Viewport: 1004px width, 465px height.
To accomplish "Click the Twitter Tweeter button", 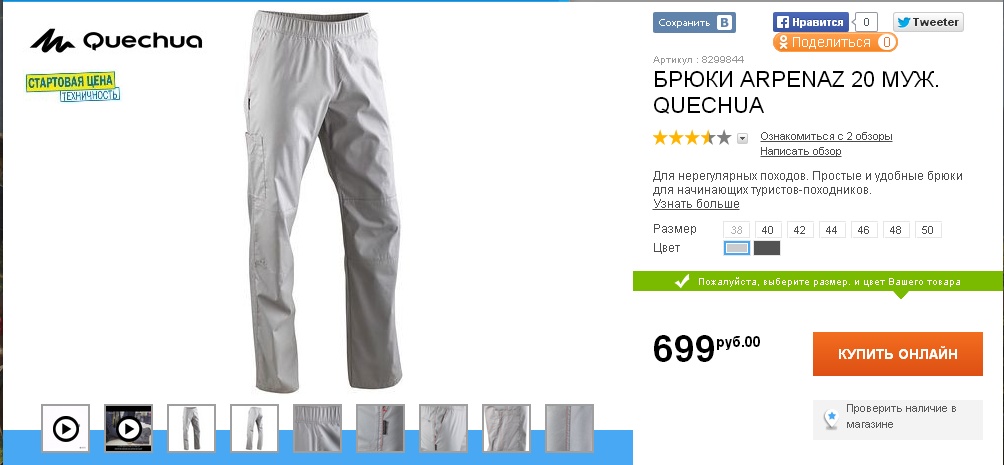I will (928, 22).
